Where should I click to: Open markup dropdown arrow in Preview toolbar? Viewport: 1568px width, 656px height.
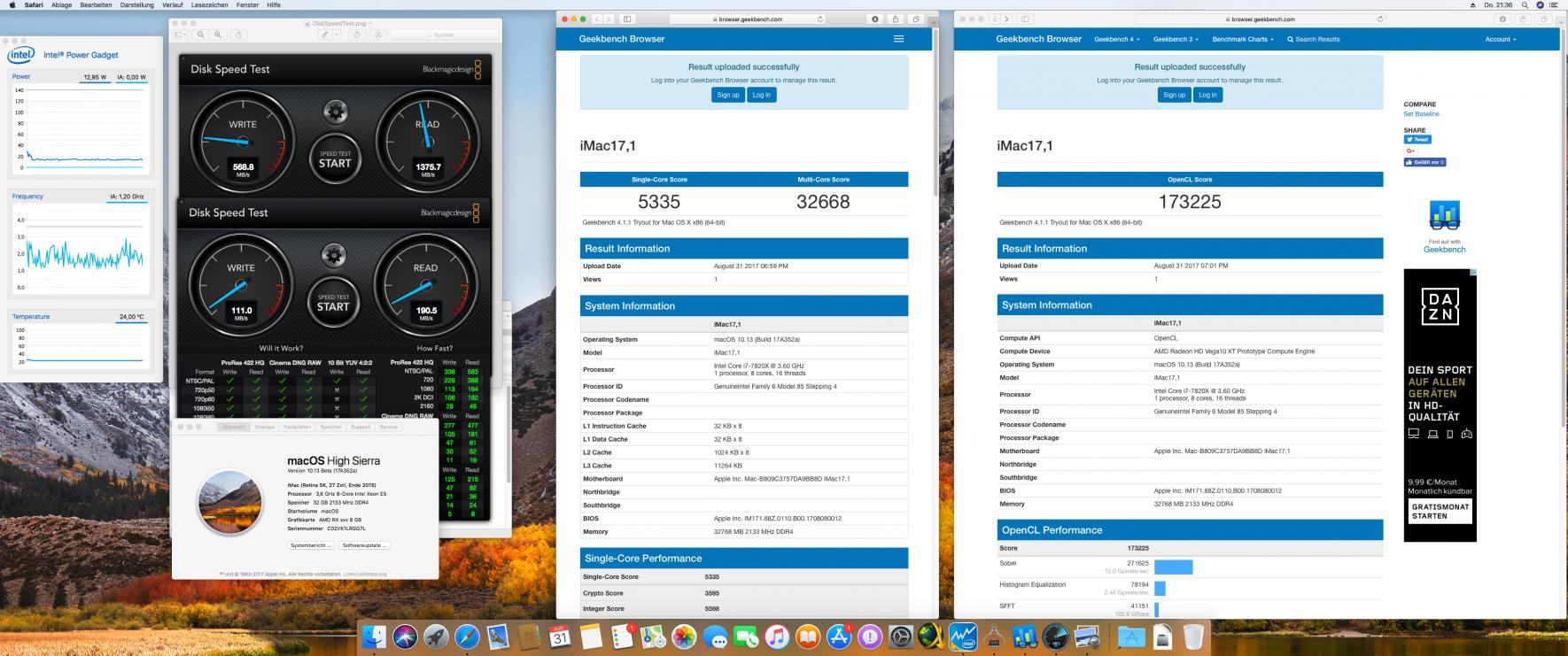(337, 35)
